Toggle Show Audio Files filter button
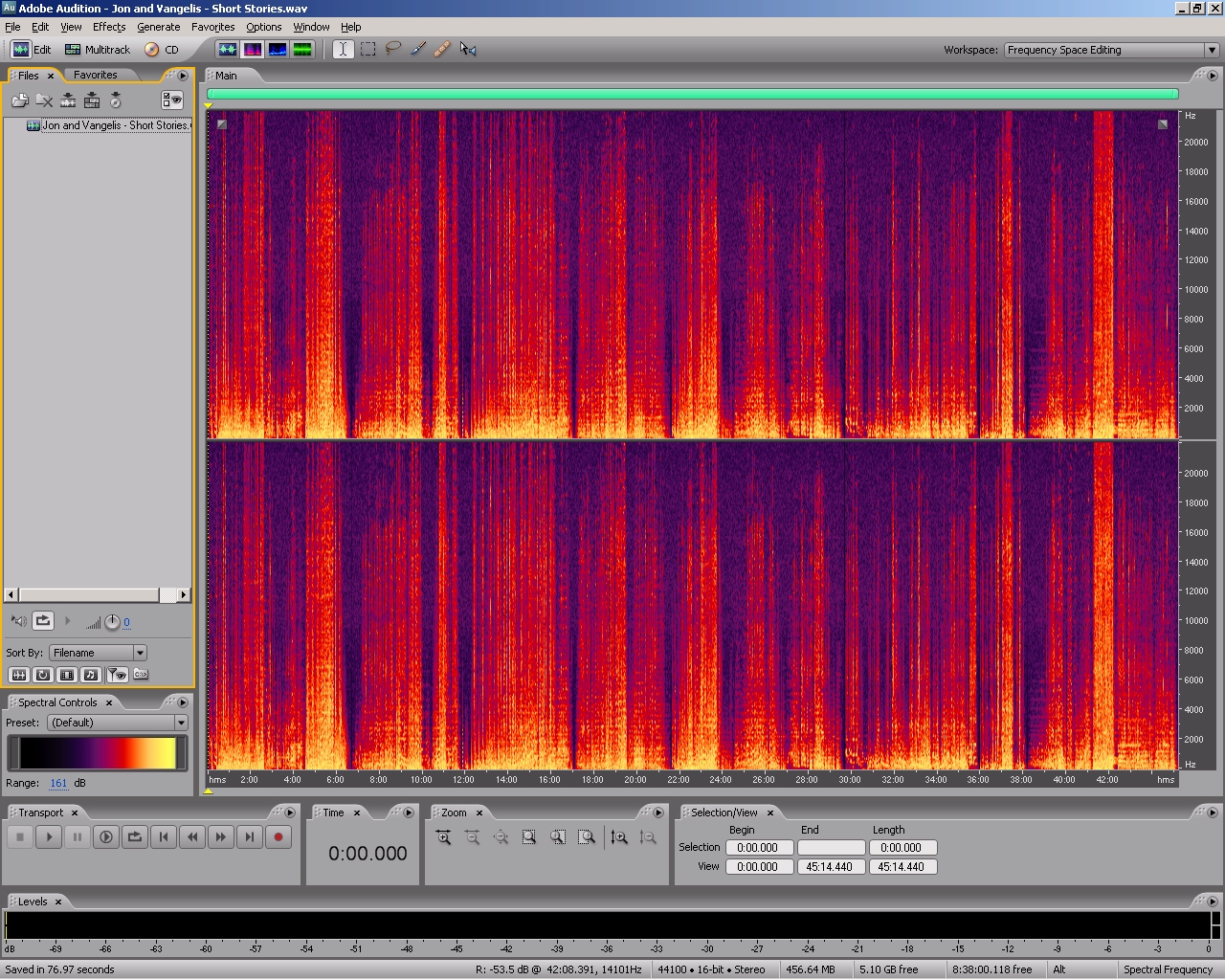Screen dimensions: 1225x980 [18, 675]
